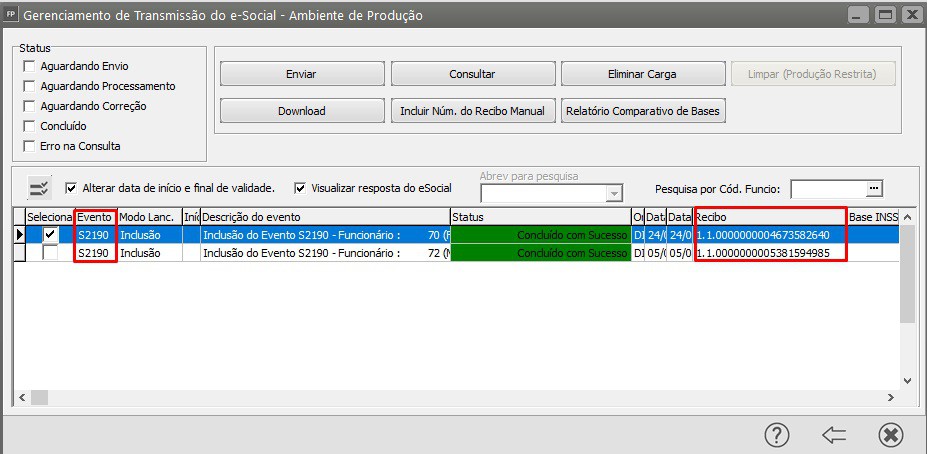Click the Evento column header
The width and height of the screenshot is (927, 454).
[x=96, y=217]
